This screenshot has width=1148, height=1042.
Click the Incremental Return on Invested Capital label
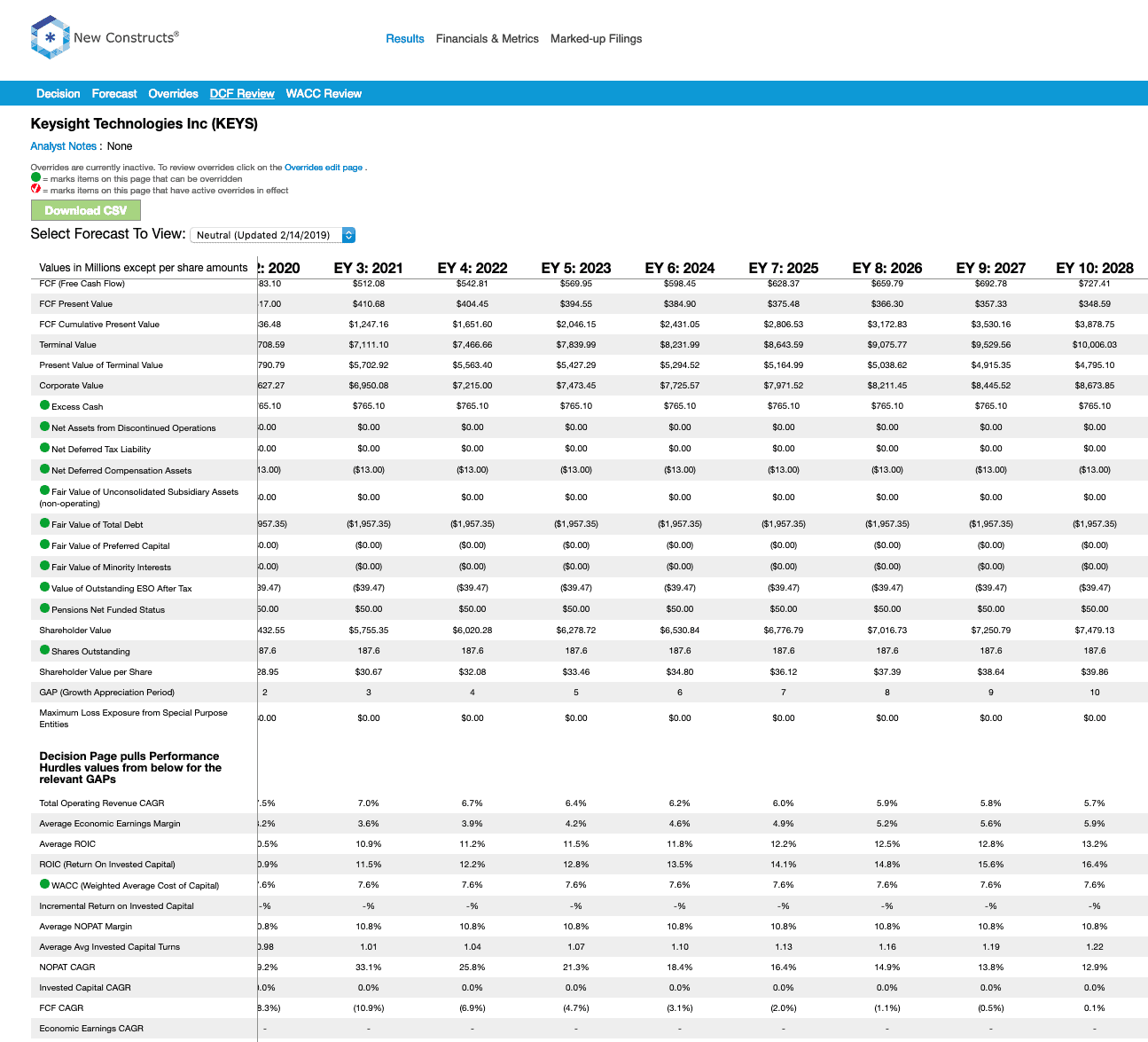point(116,906)
